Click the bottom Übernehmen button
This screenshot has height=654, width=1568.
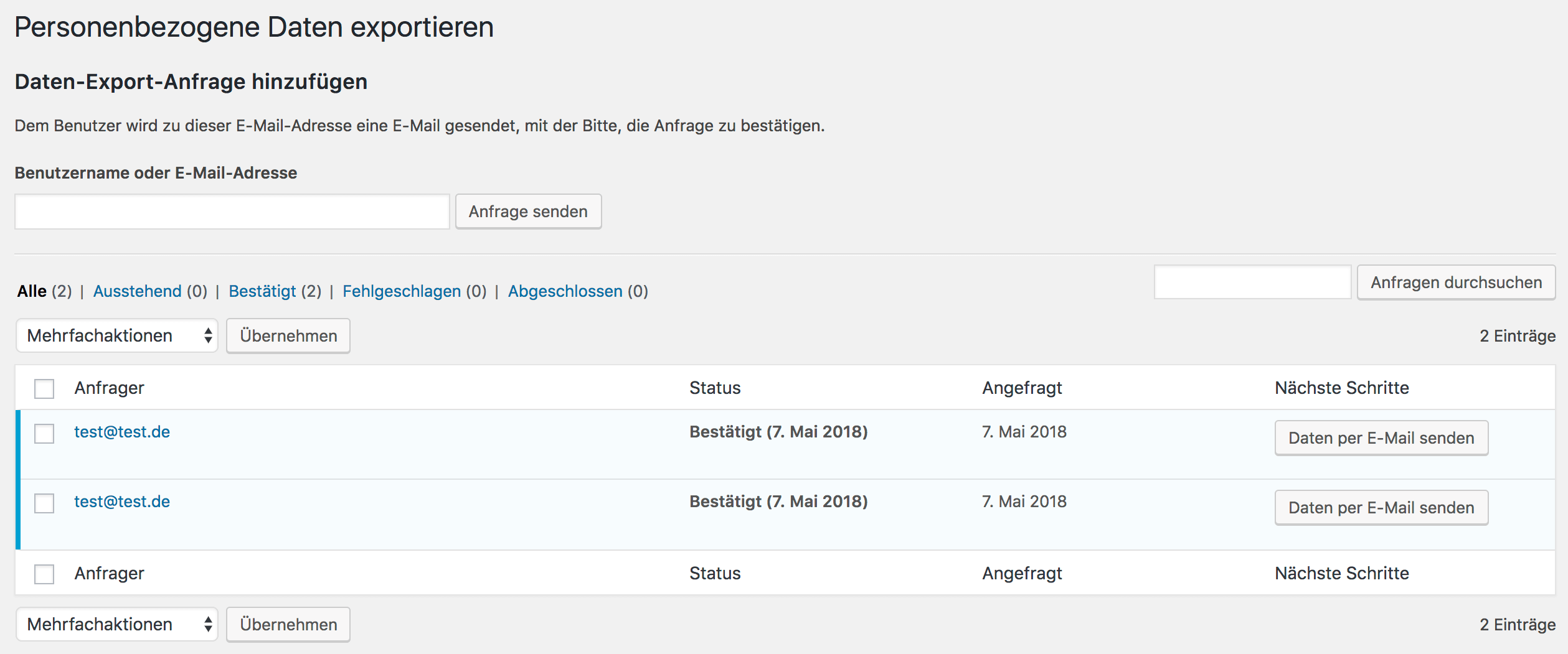click(x=288, y=625)
